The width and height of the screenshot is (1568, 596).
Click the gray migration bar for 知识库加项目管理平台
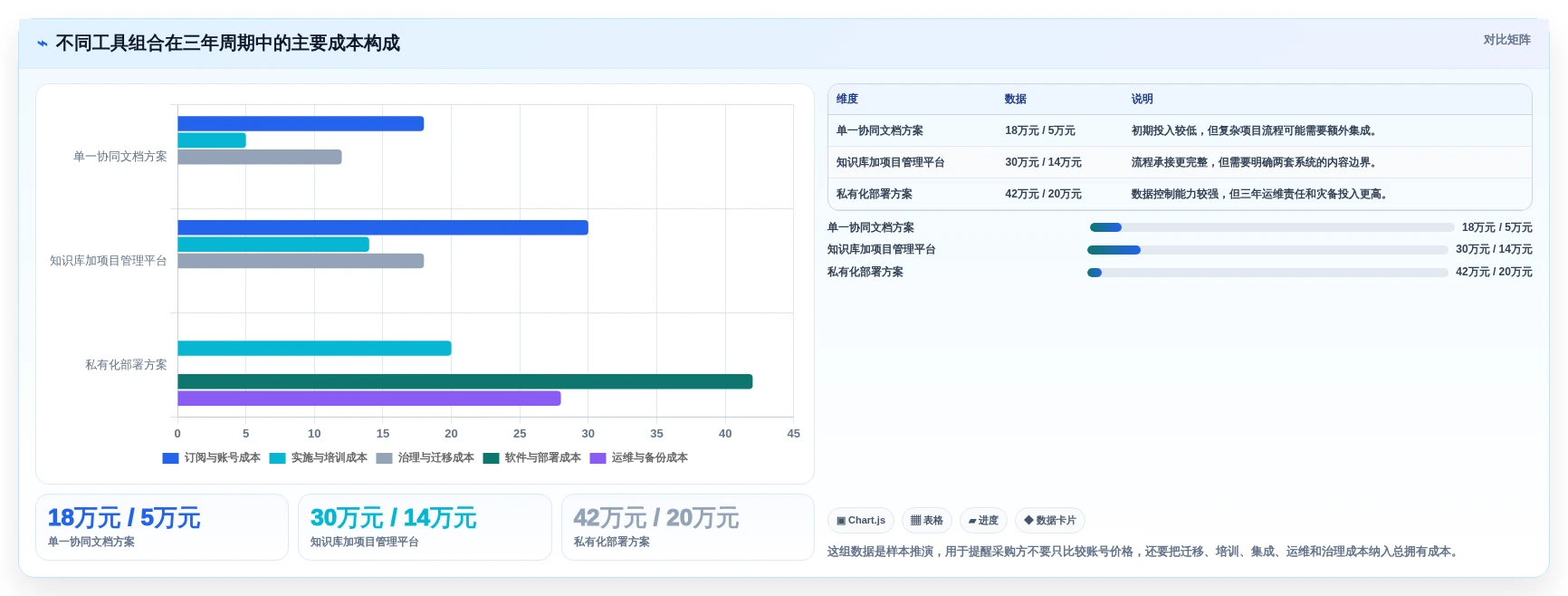[x=301, y=261]
